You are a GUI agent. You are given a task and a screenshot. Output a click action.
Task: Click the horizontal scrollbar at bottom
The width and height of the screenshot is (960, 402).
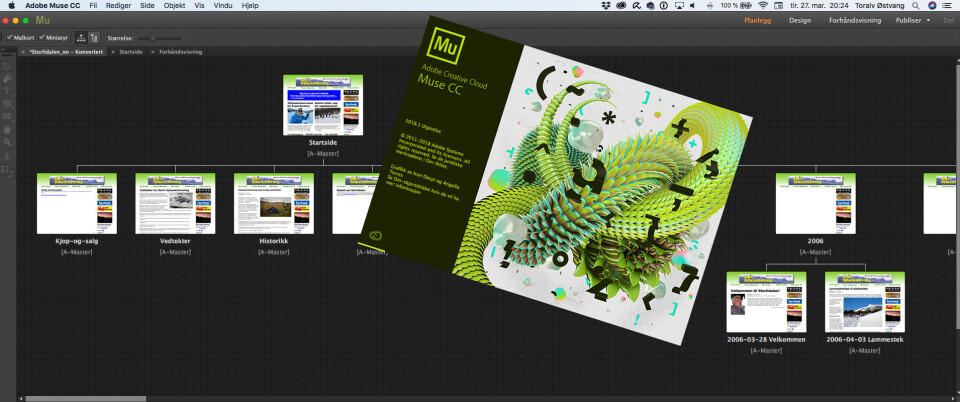pos(85,398)
